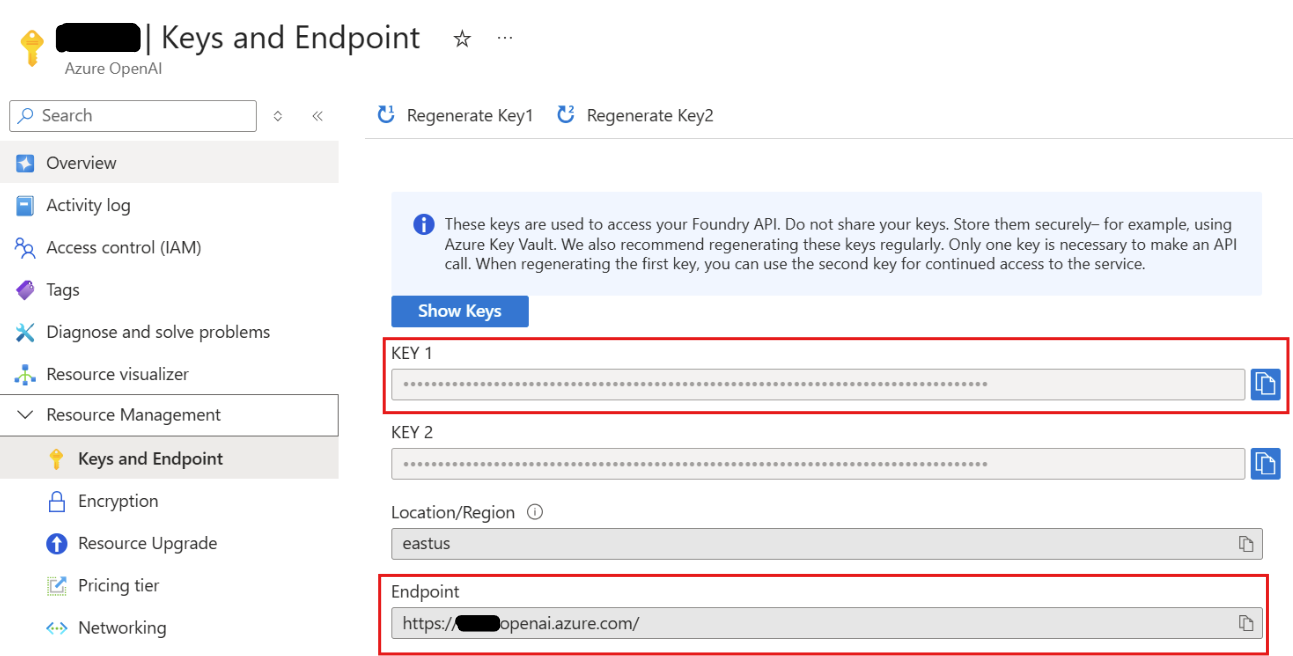The image size is (1293, 656).
Task: Regenerate Key2
Action: [x=635, y=116]
